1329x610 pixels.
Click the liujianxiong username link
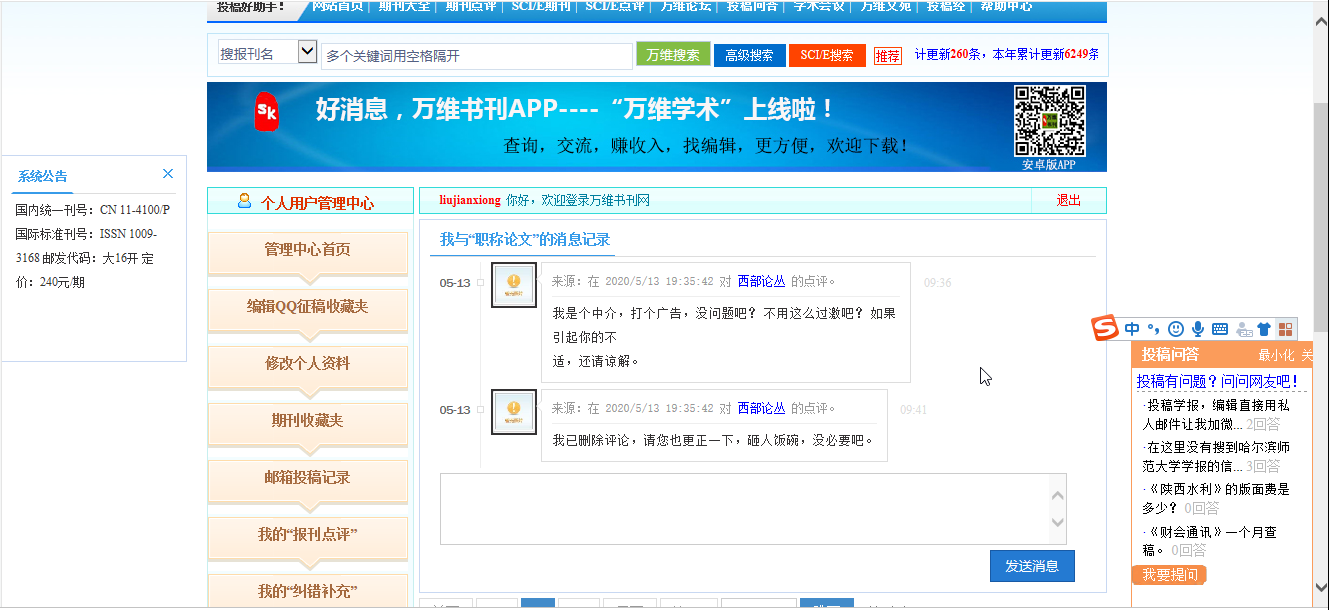pos(470,201)
